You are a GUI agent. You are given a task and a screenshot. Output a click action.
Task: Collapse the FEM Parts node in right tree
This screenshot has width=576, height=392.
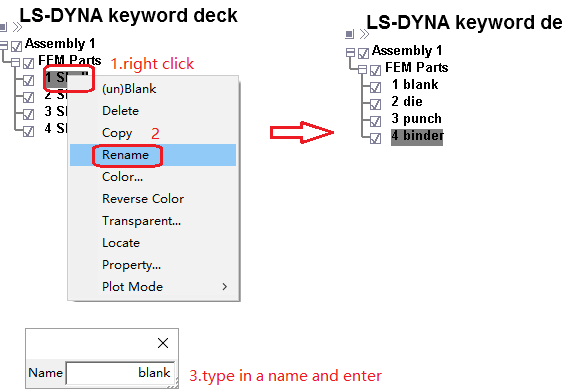coord(362,69)
